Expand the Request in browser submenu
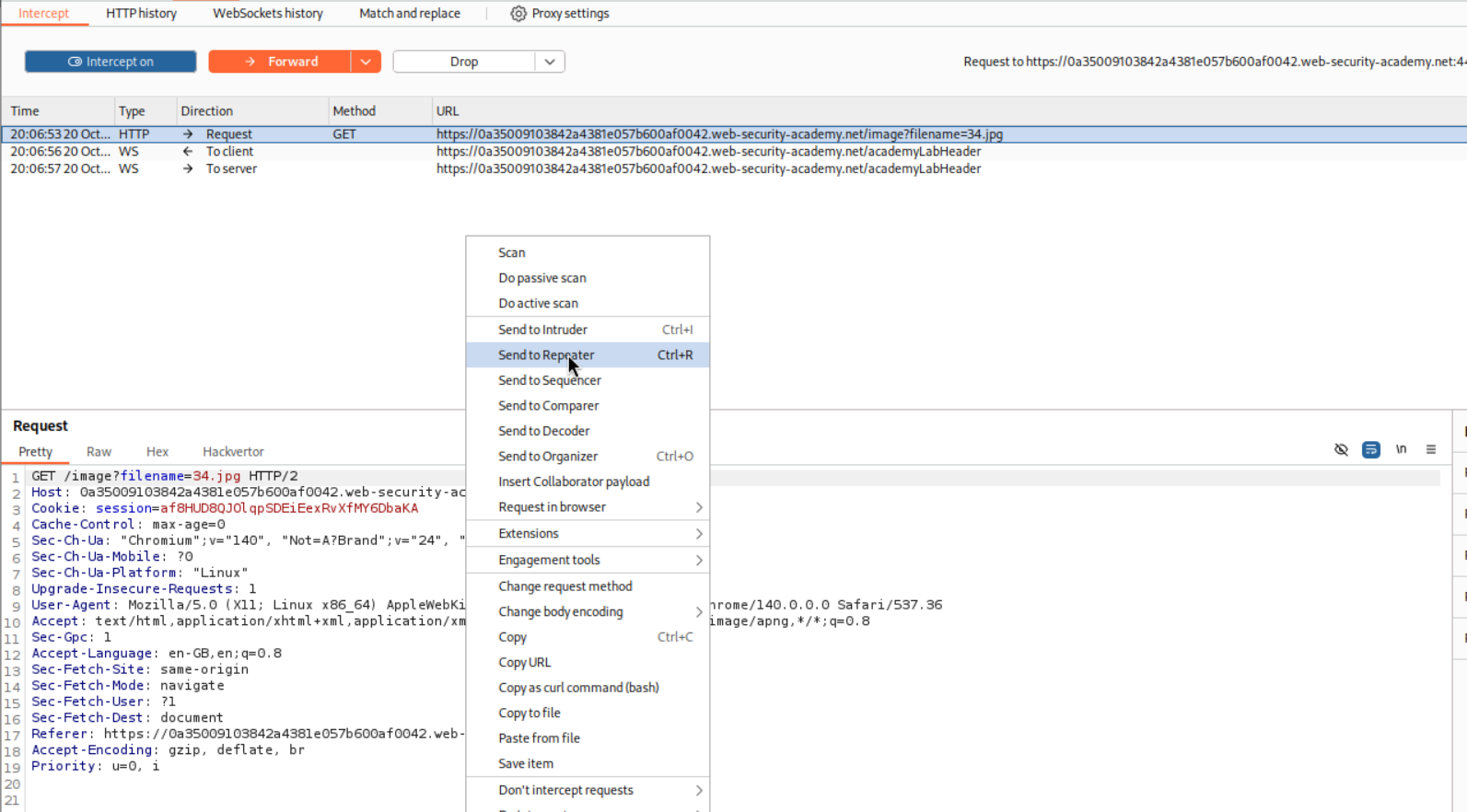 [698, 507]
